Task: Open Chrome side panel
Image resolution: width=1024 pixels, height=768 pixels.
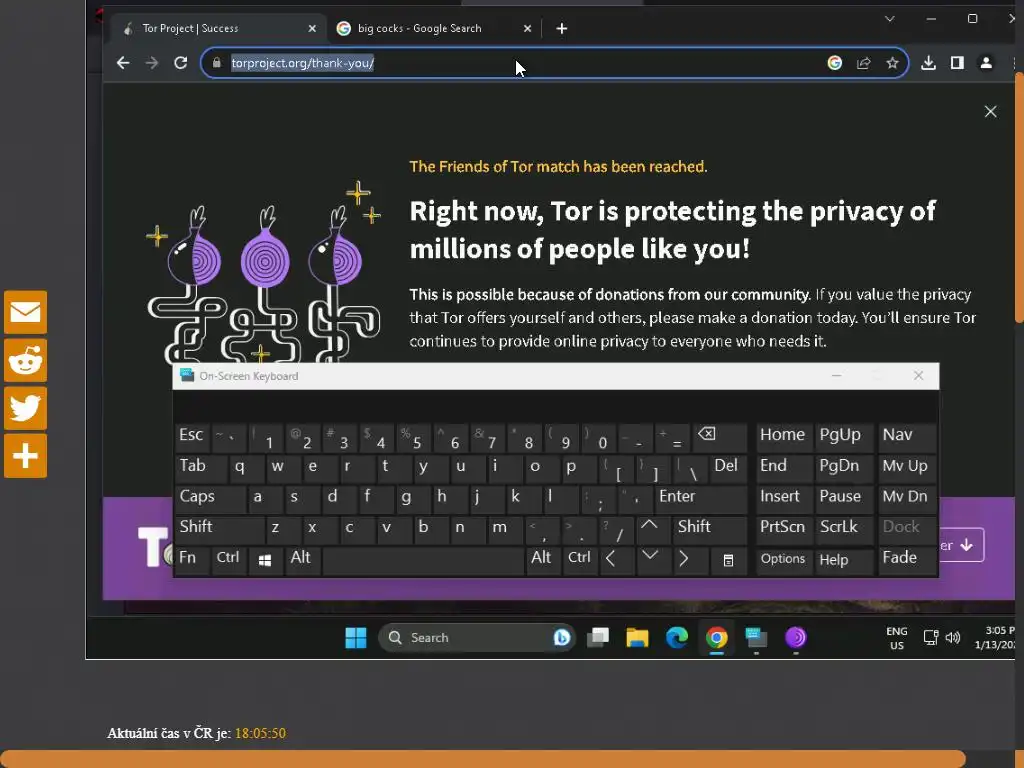Action: point(957,63)
